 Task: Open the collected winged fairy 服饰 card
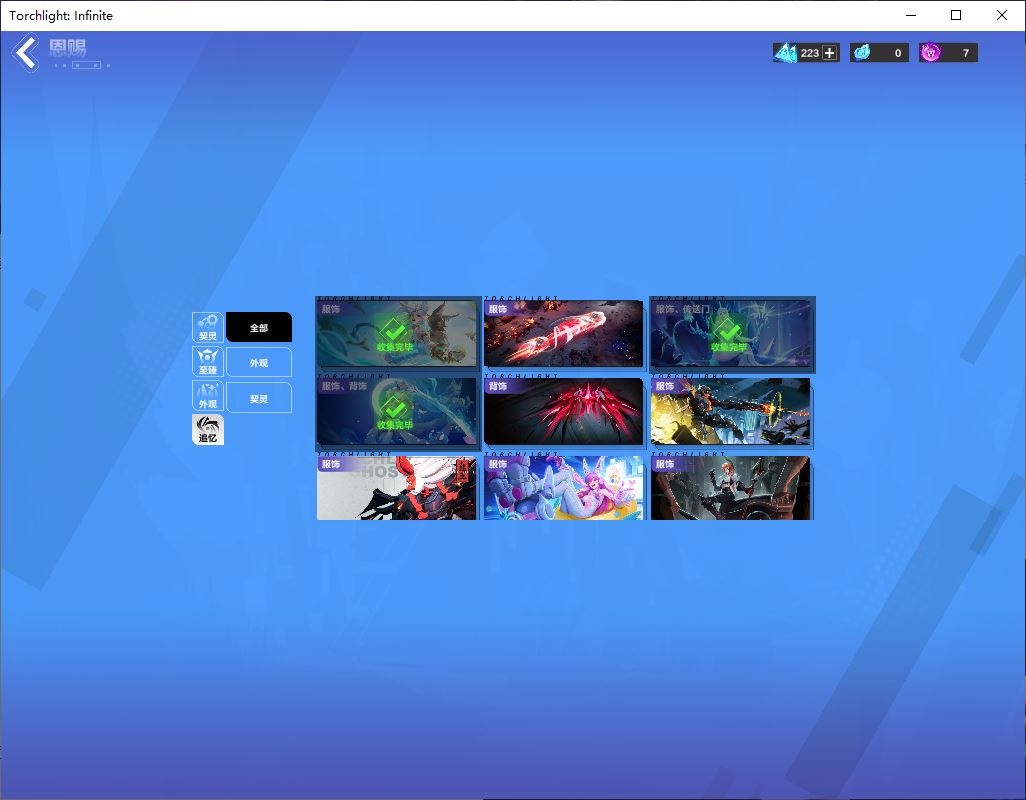[397, 334]
